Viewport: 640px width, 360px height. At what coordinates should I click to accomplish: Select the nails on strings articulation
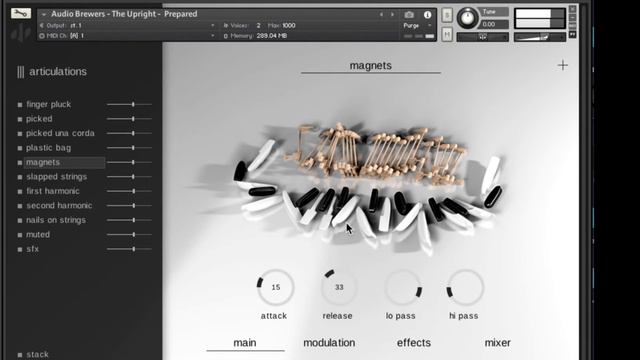(x=56, y=220)
